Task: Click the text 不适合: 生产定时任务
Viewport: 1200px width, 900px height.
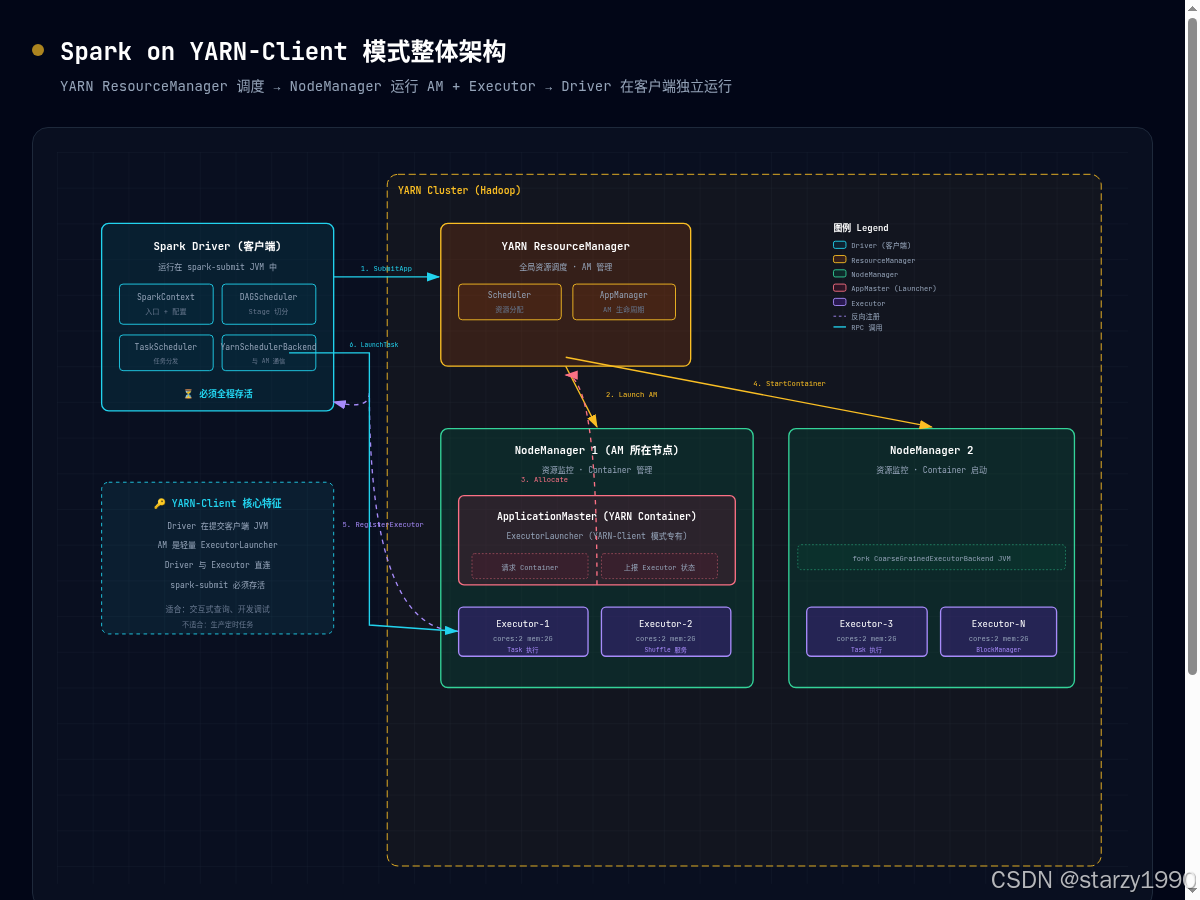Action: [217, 624]
